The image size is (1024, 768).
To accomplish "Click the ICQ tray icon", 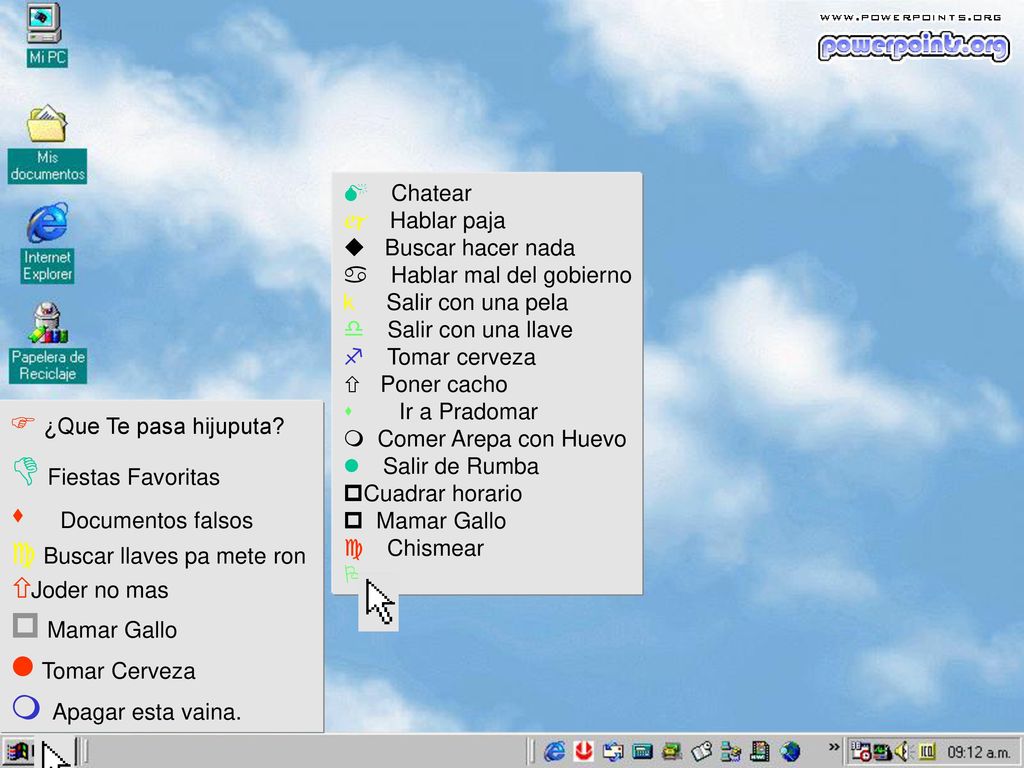I will [927, 752].
